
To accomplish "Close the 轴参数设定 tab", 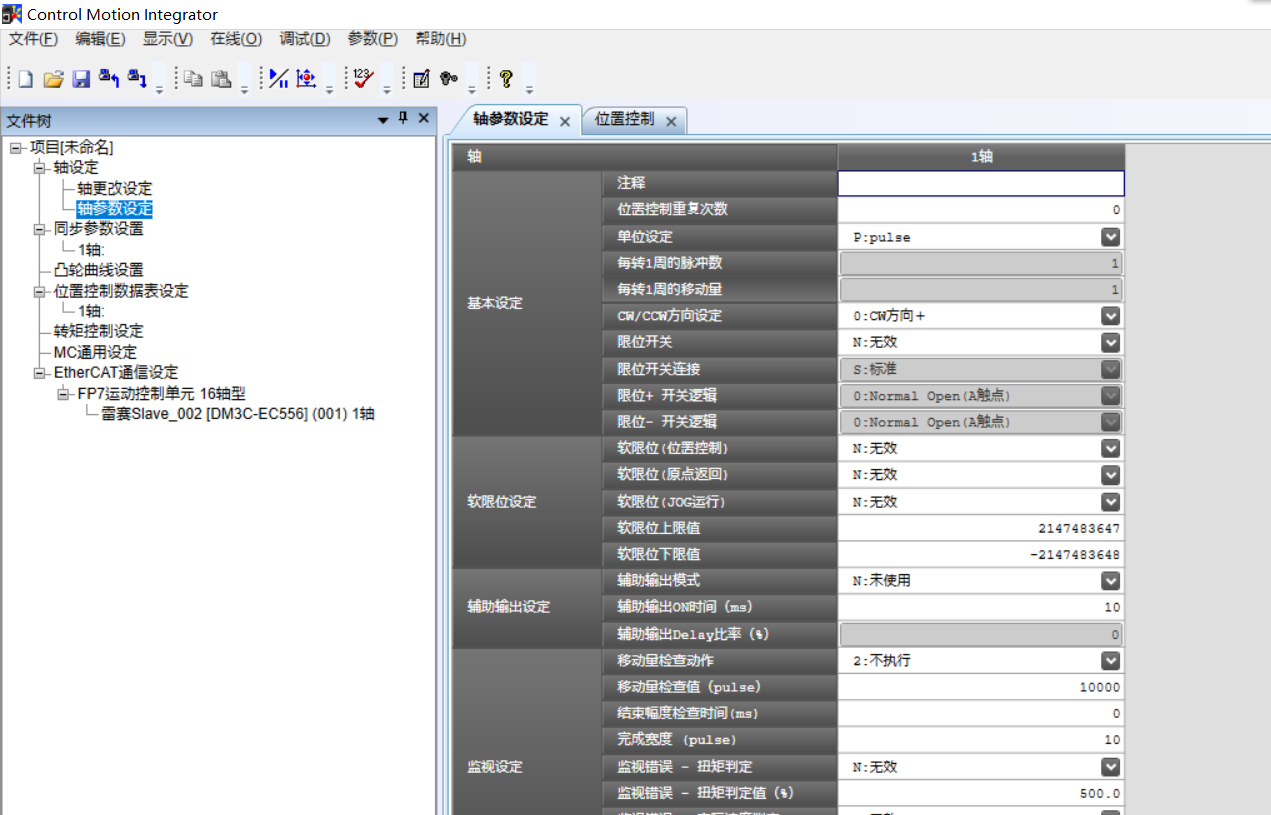I will [x=565, y=121].
